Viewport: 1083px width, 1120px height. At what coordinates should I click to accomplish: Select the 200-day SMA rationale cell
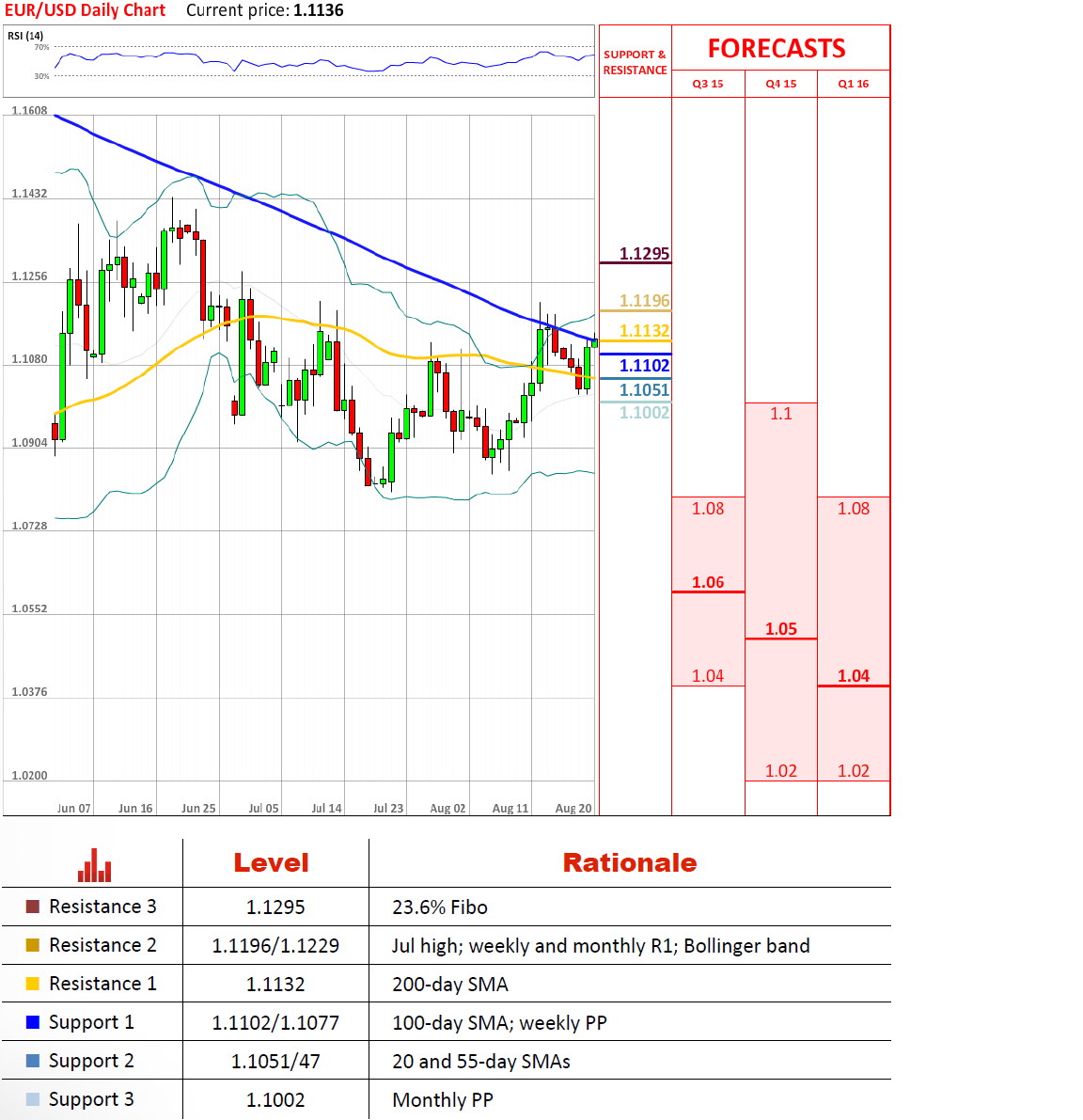450,985
